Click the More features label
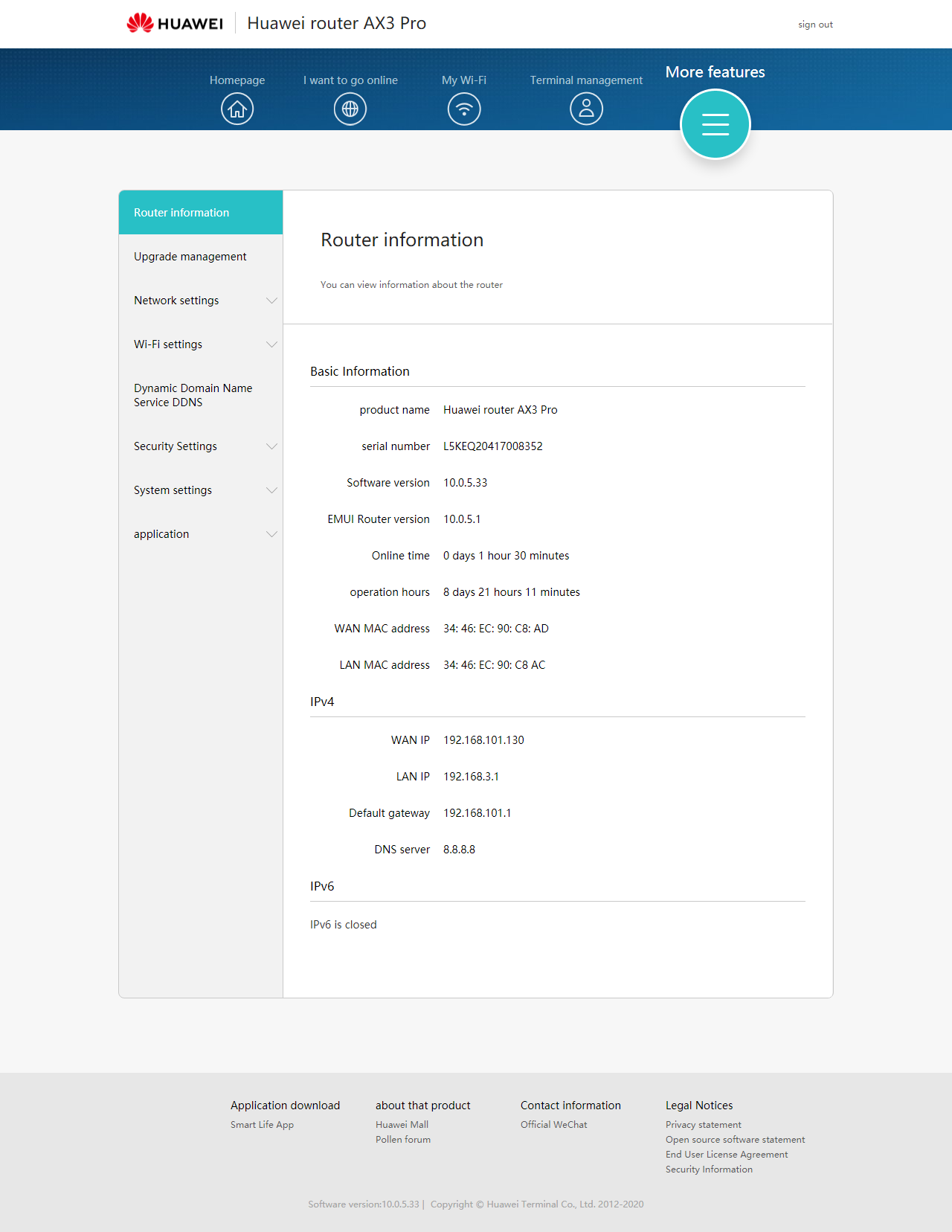The width and height of the screenshot is (952, 1232). pyautogui.click(x=715, y=72)
